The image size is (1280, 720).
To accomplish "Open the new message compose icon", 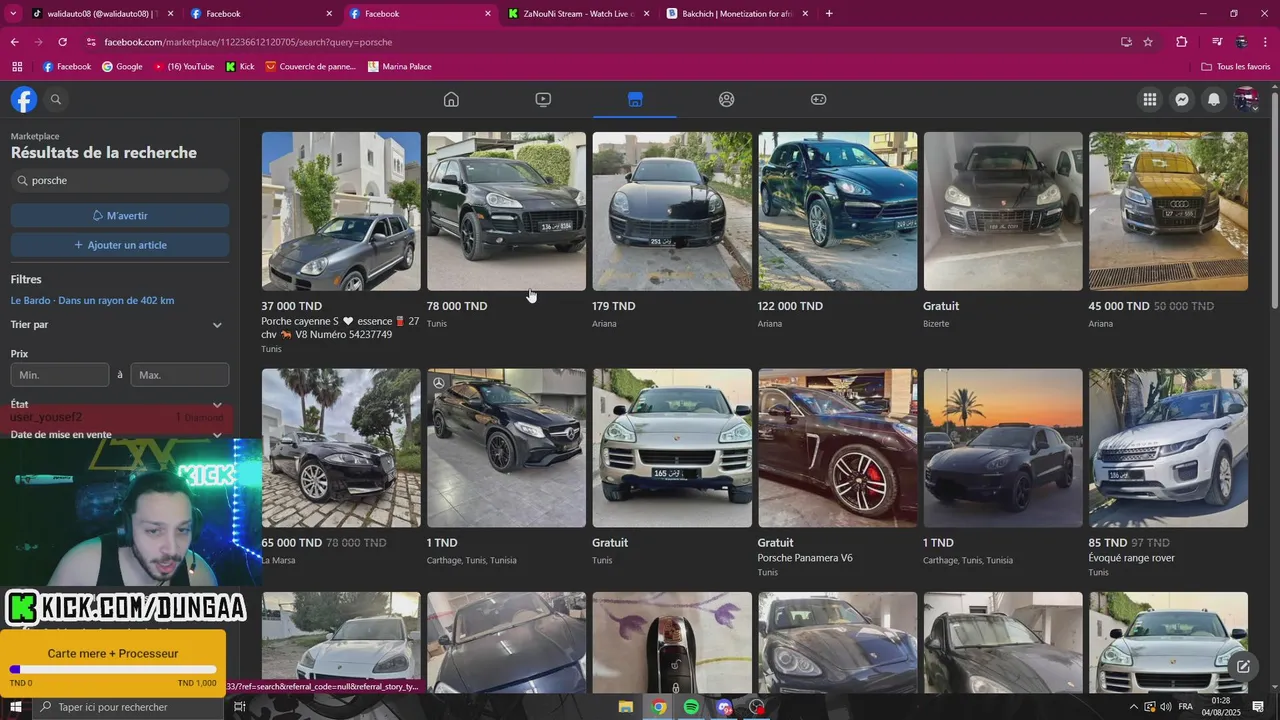I will [x=1243, y=666].
